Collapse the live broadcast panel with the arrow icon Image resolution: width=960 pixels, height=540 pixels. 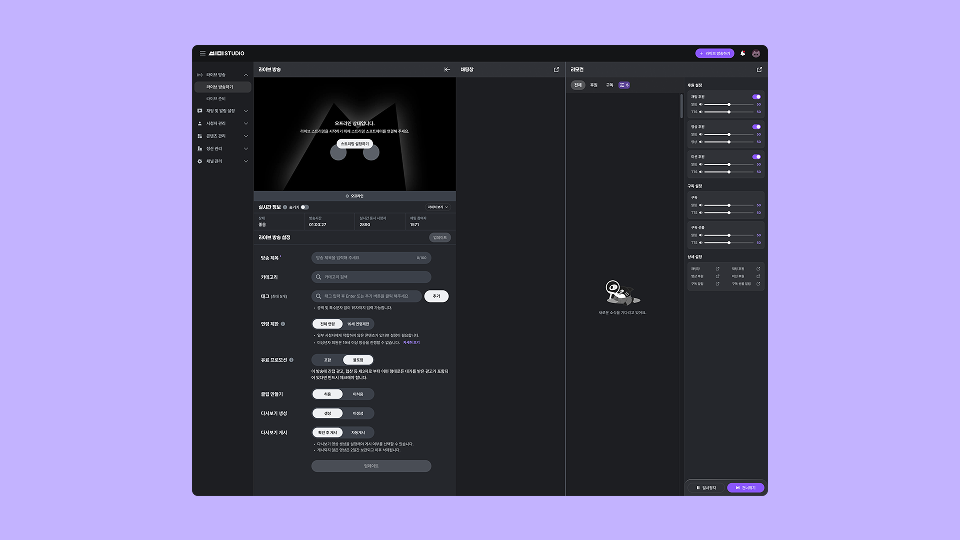pos(447,70)
